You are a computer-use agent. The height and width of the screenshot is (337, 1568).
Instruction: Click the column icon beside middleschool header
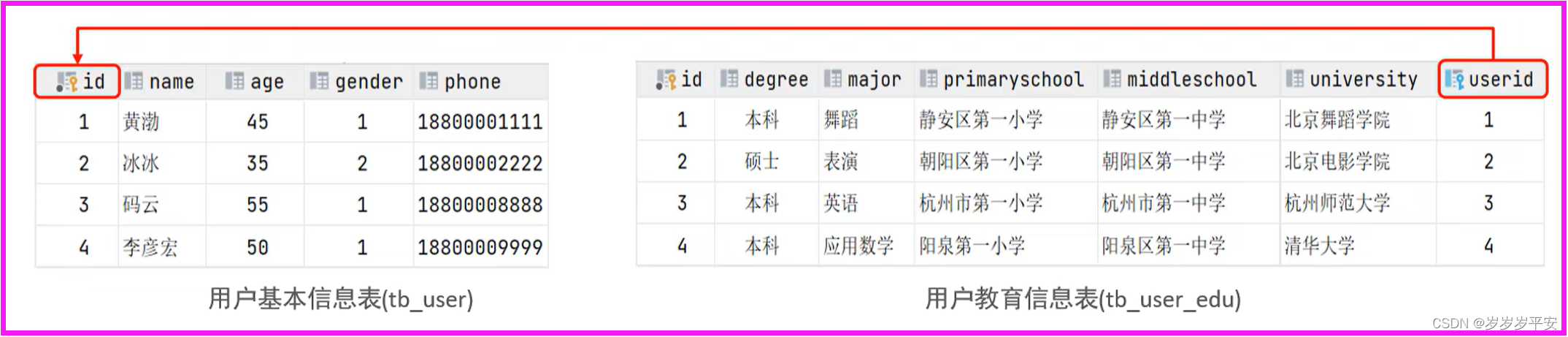click(1111, 79)
